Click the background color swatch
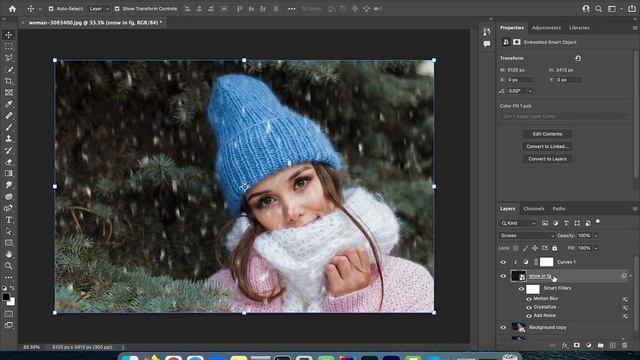This screenshot has height=360, width=640. (12, 302)
